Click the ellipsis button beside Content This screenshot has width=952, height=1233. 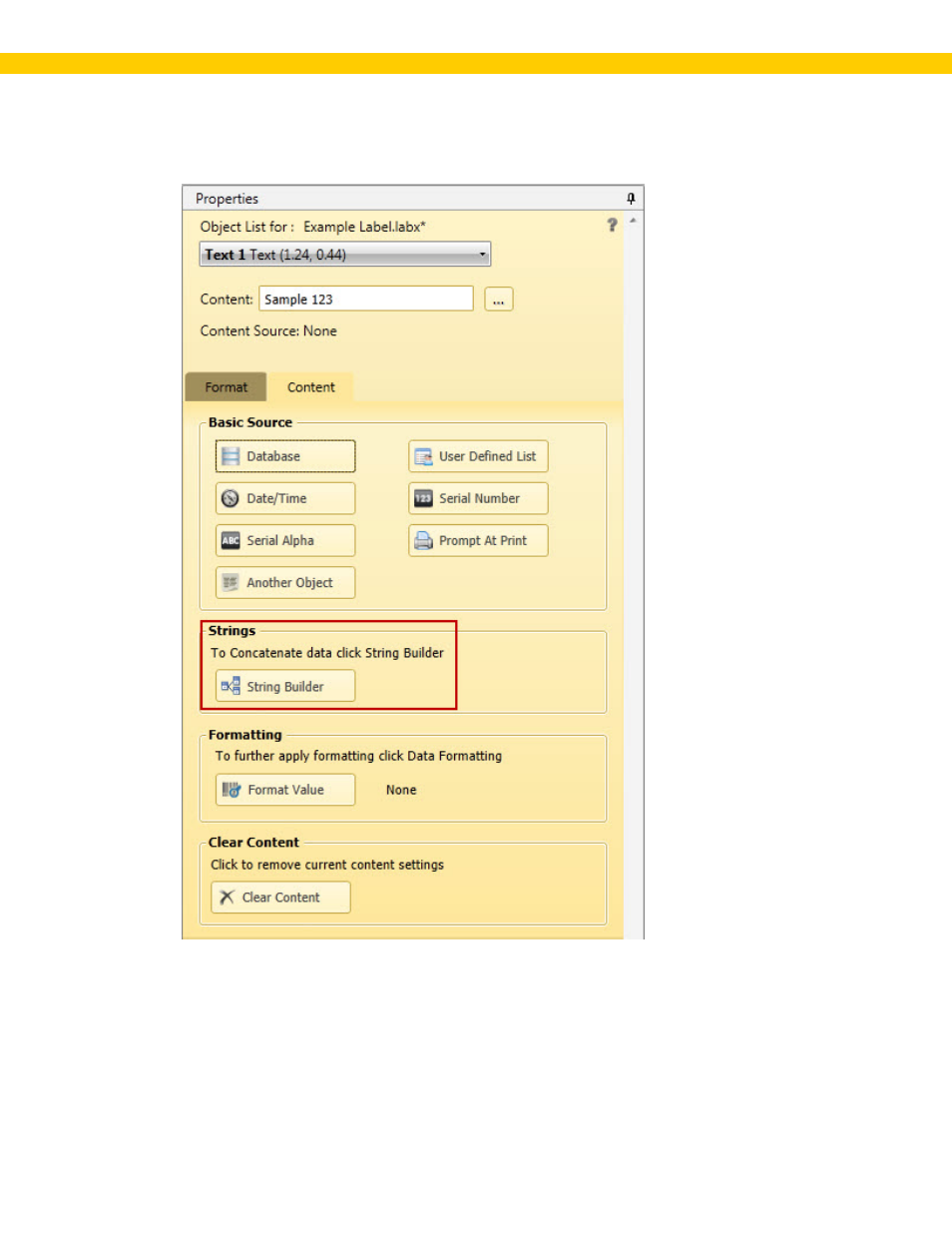(499, 300)
